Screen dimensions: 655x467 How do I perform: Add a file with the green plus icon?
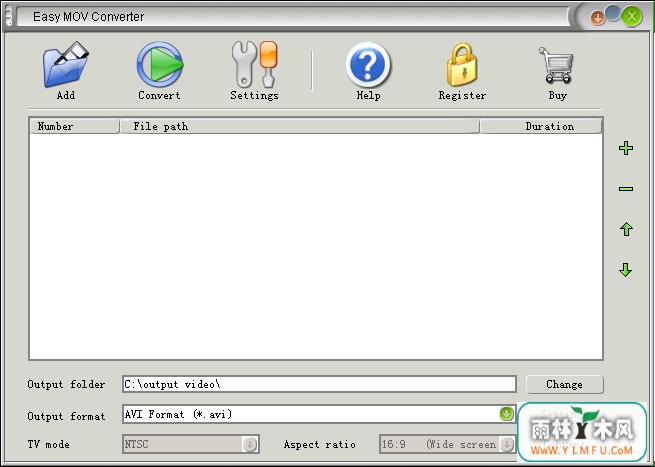[626, 148]
